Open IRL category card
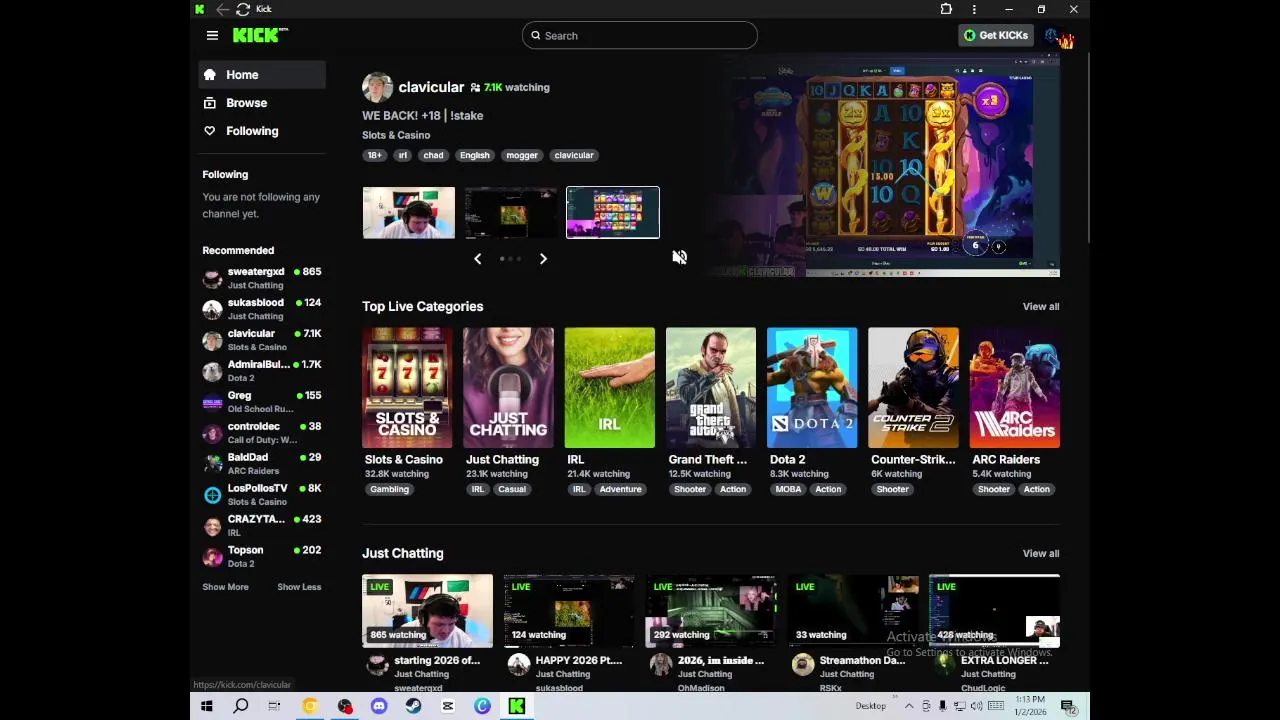The width and height of the screenshot is (1280, 720). (x=609, y=388)
